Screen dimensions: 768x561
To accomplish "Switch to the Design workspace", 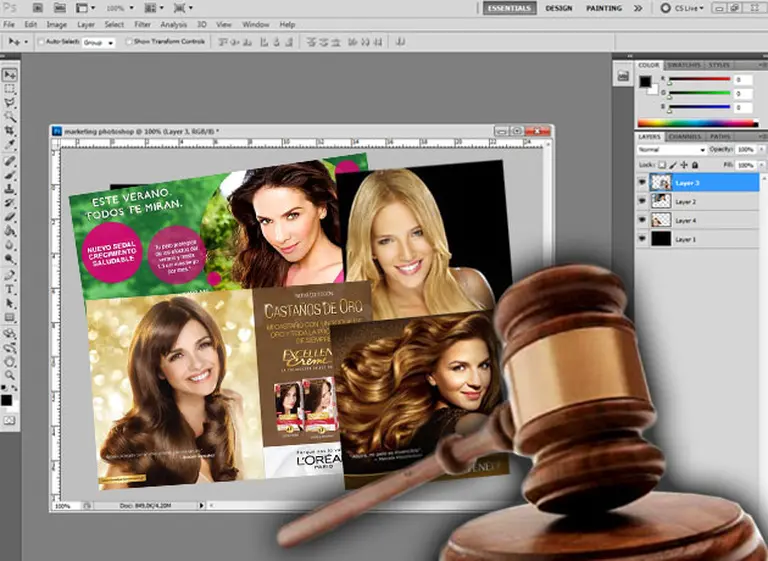I will pyautogui.click(x=558, y=8).
